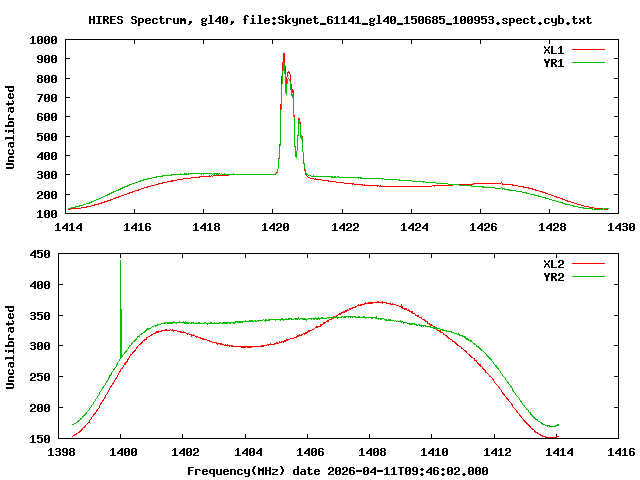Screen dimensions: 640x480
Task: Click the 1418 x-axis tick label
Action: (206, 227)
